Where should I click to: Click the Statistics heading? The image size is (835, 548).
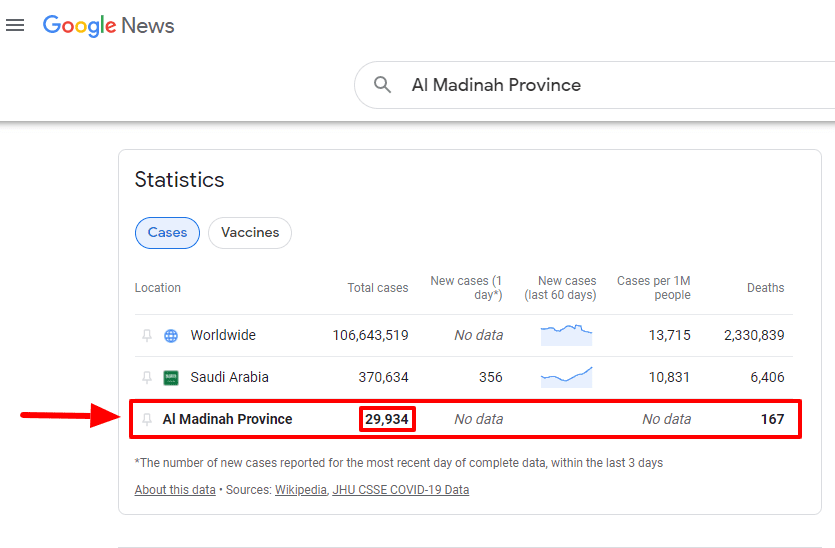tap(179, 179)
